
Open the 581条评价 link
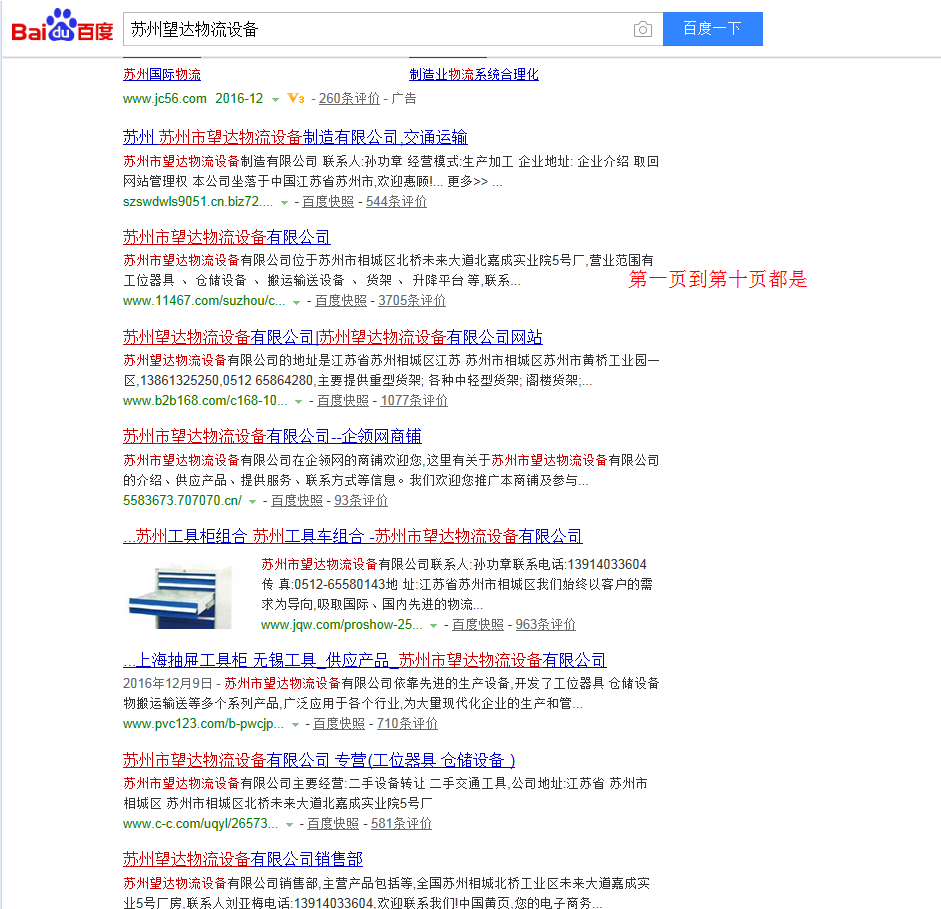click(x=401, y=824)
